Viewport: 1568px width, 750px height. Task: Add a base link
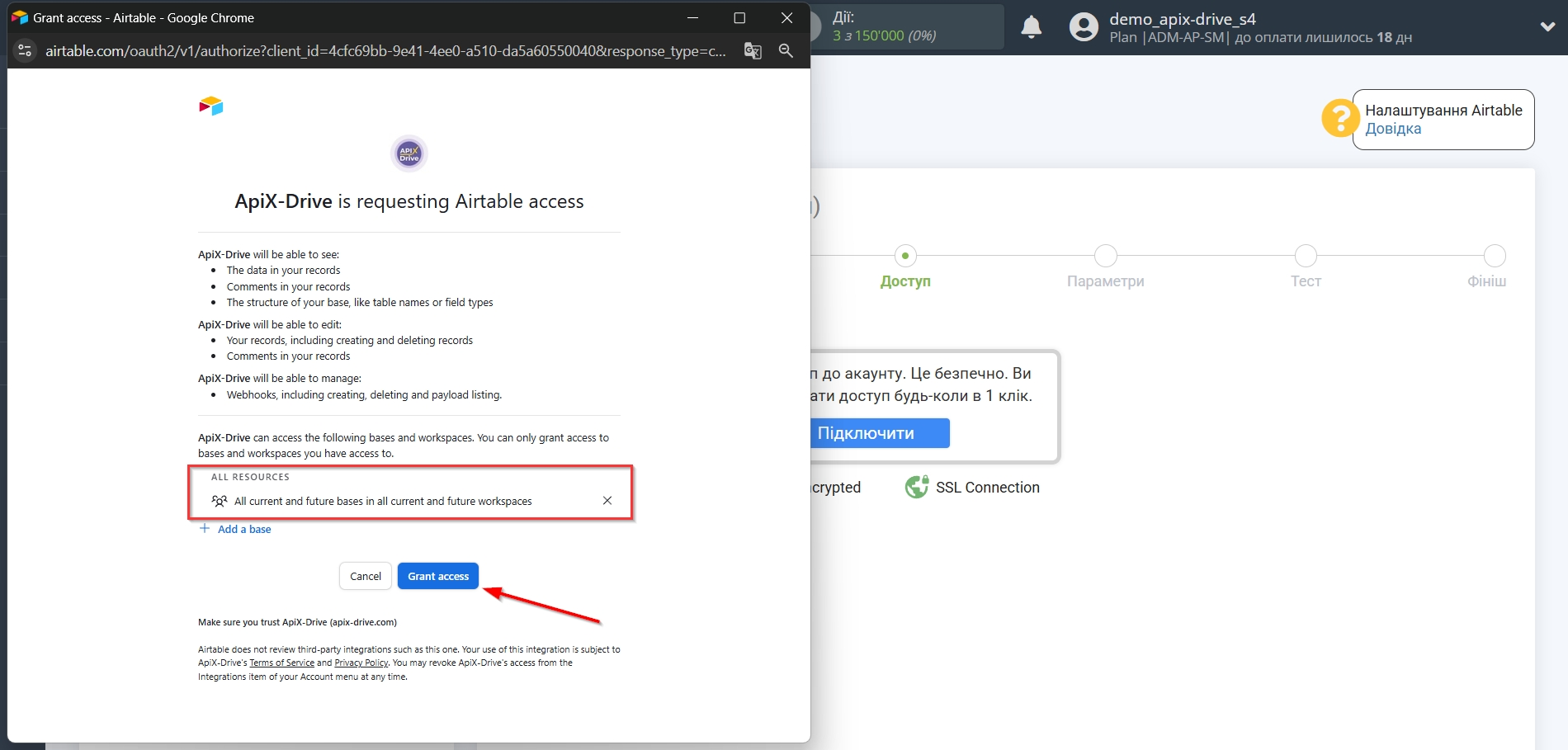pyautogui.click(x=244, y=529)
